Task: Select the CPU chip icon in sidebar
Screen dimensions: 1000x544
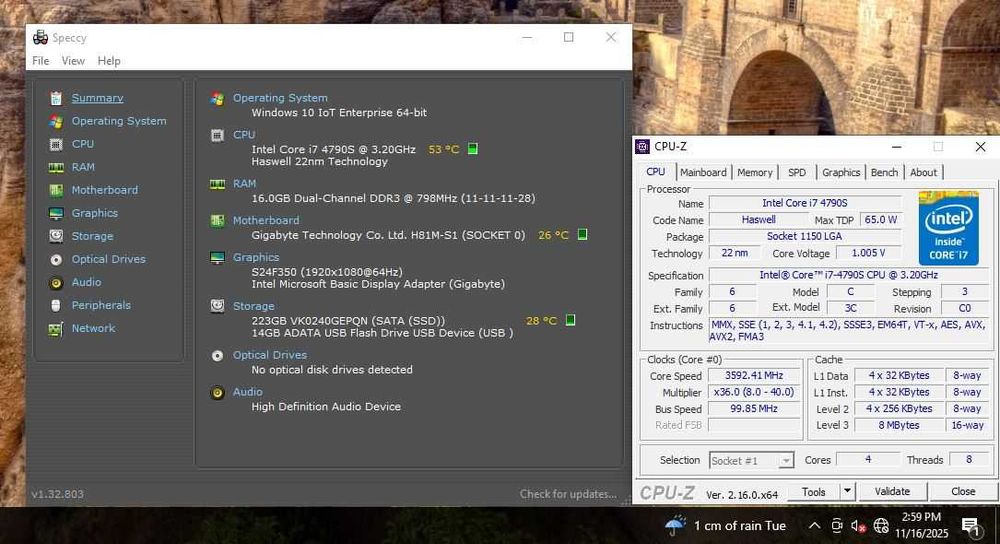Action: [56, 144]
